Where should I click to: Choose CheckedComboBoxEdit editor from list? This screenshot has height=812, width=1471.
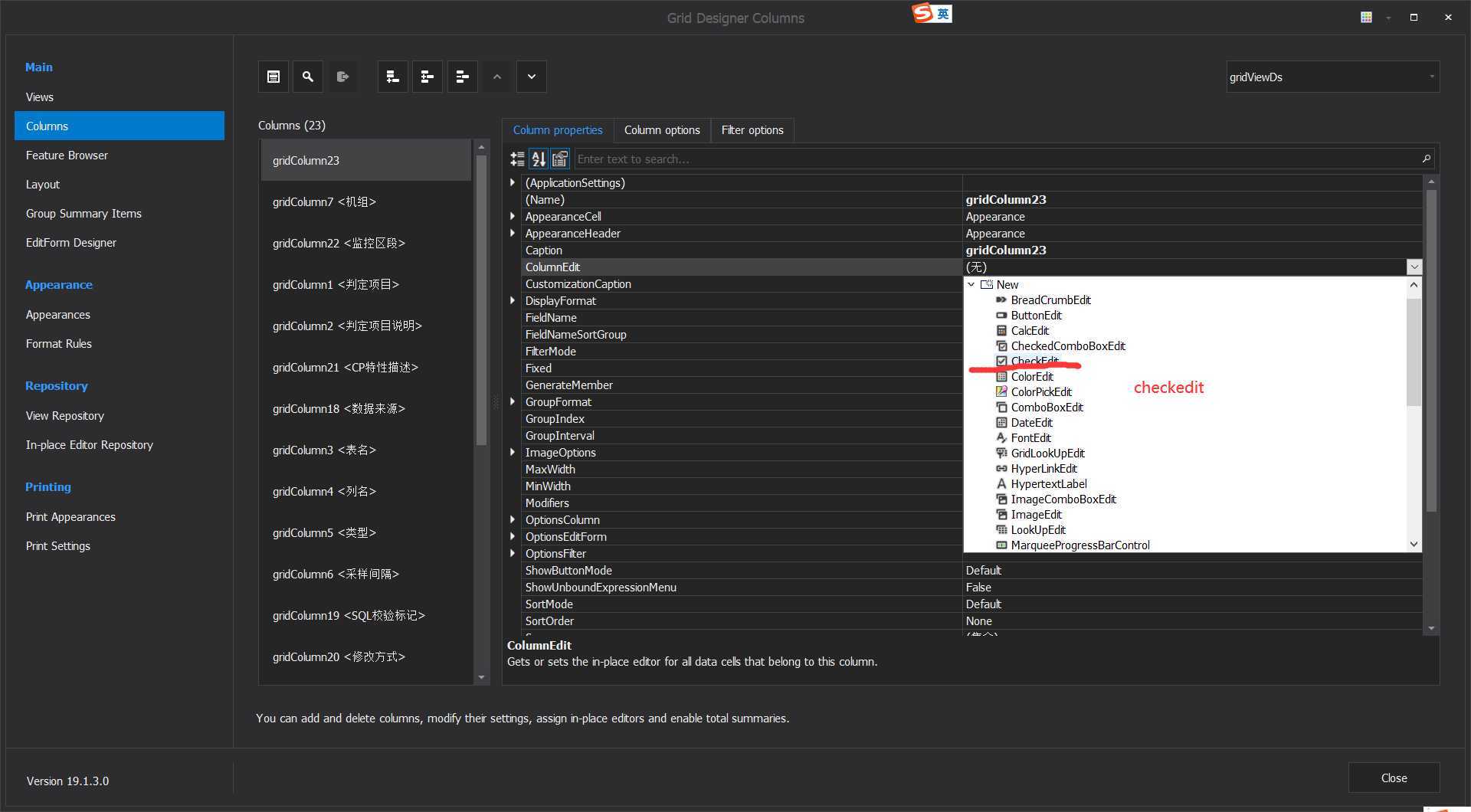pyautogui.click(x=1068, y=346)
